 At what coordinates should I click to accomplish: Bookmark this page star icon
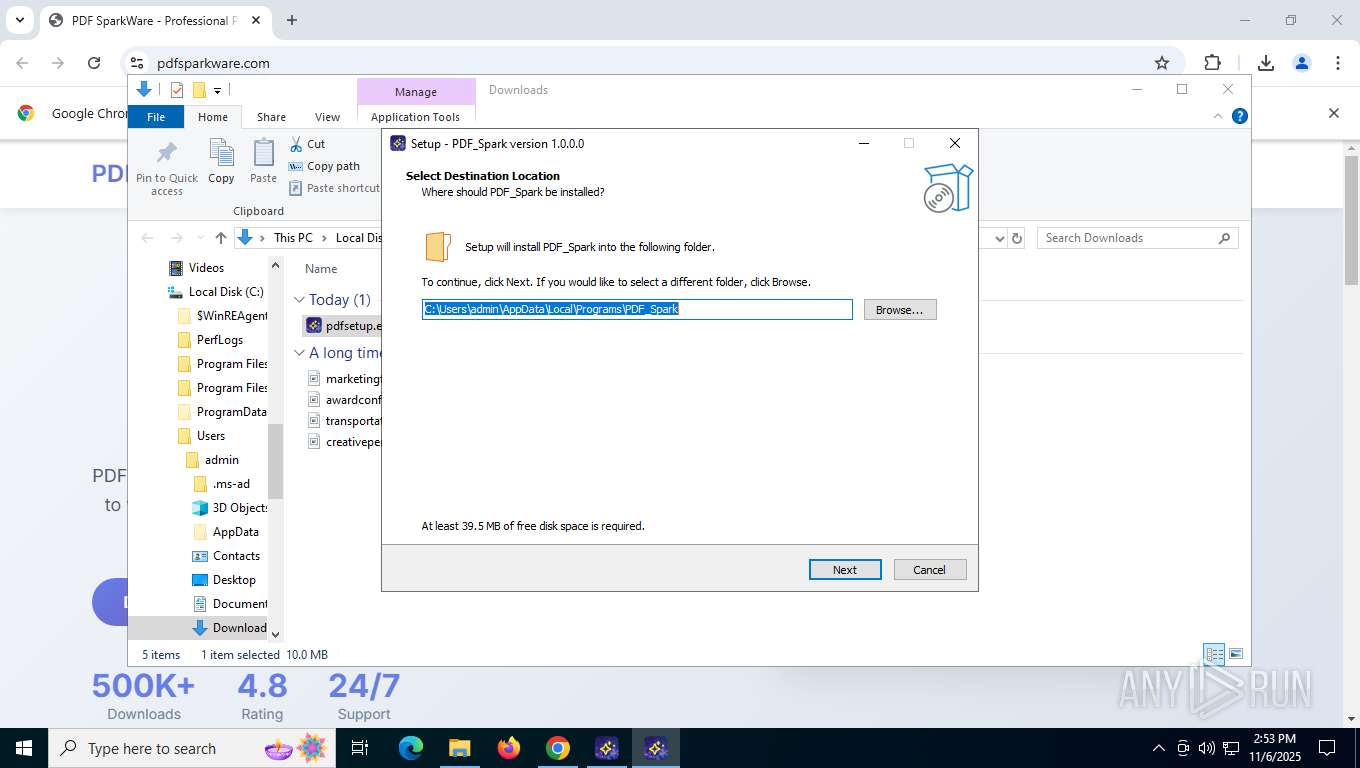(x=1162, y=63)
